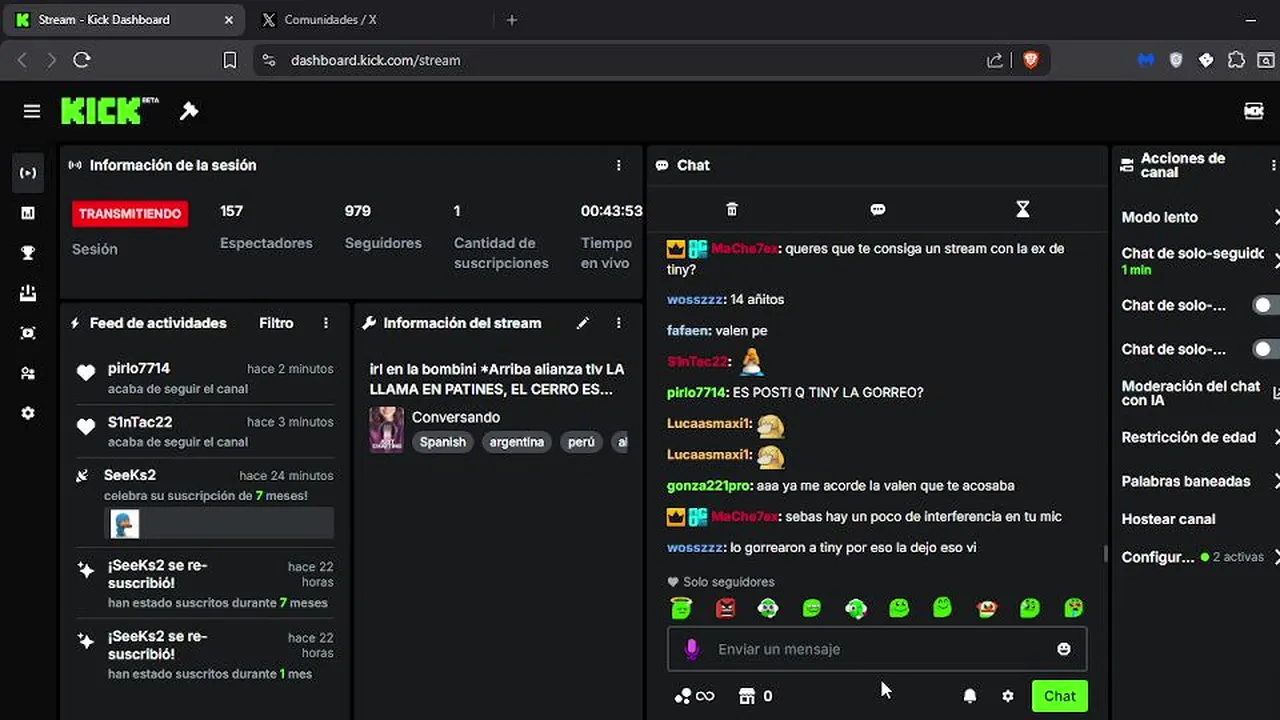Click the purple microphone icon in the message box
Viewport: 1280px width, 720px height.
coord(691,649)
